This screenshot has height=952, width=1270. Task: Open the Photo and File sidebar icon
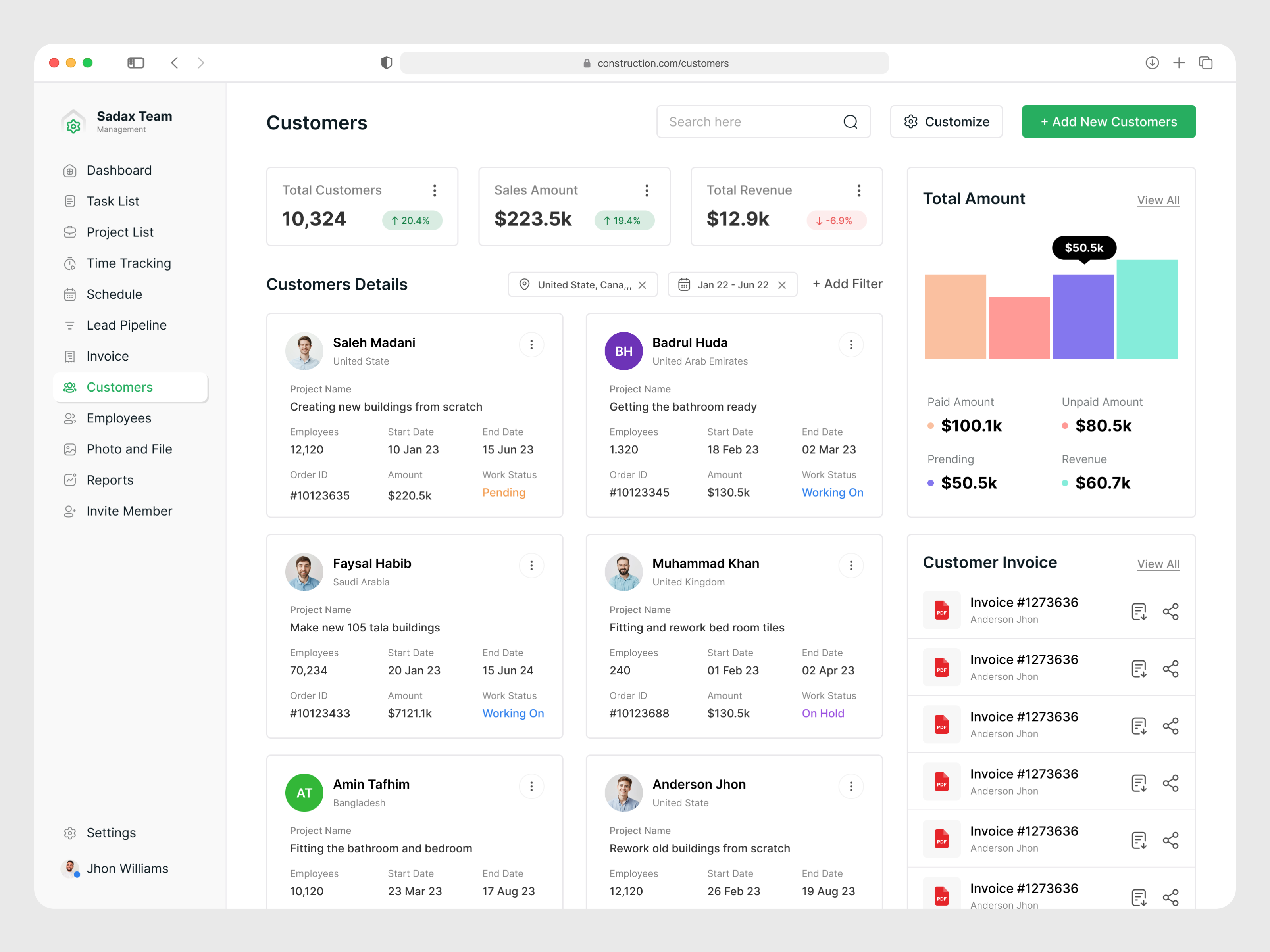tap(70, 449)
